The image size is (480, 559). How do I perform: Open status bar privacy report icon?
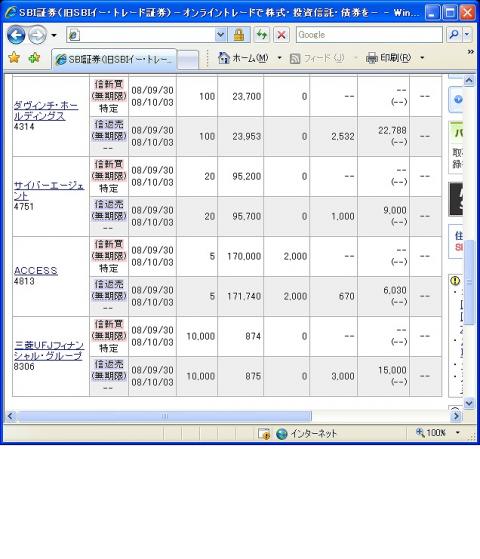264,434
